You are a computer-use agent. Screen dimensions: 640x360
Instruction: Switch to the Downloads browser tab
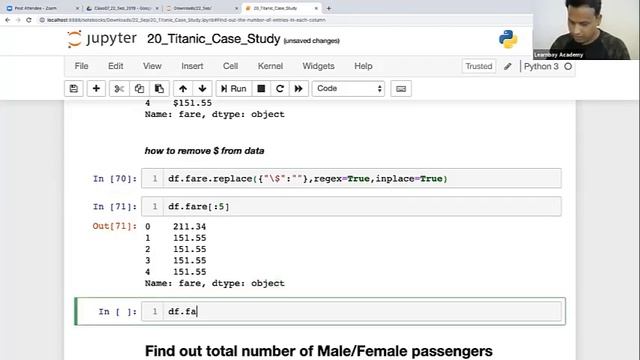tap(202, 8)
